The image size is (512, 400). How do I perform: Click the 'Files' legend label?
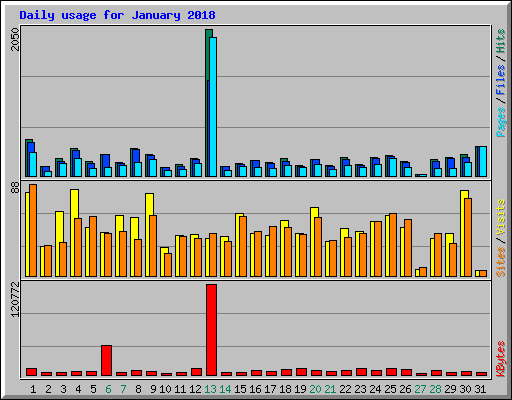[x=500, y=80]
